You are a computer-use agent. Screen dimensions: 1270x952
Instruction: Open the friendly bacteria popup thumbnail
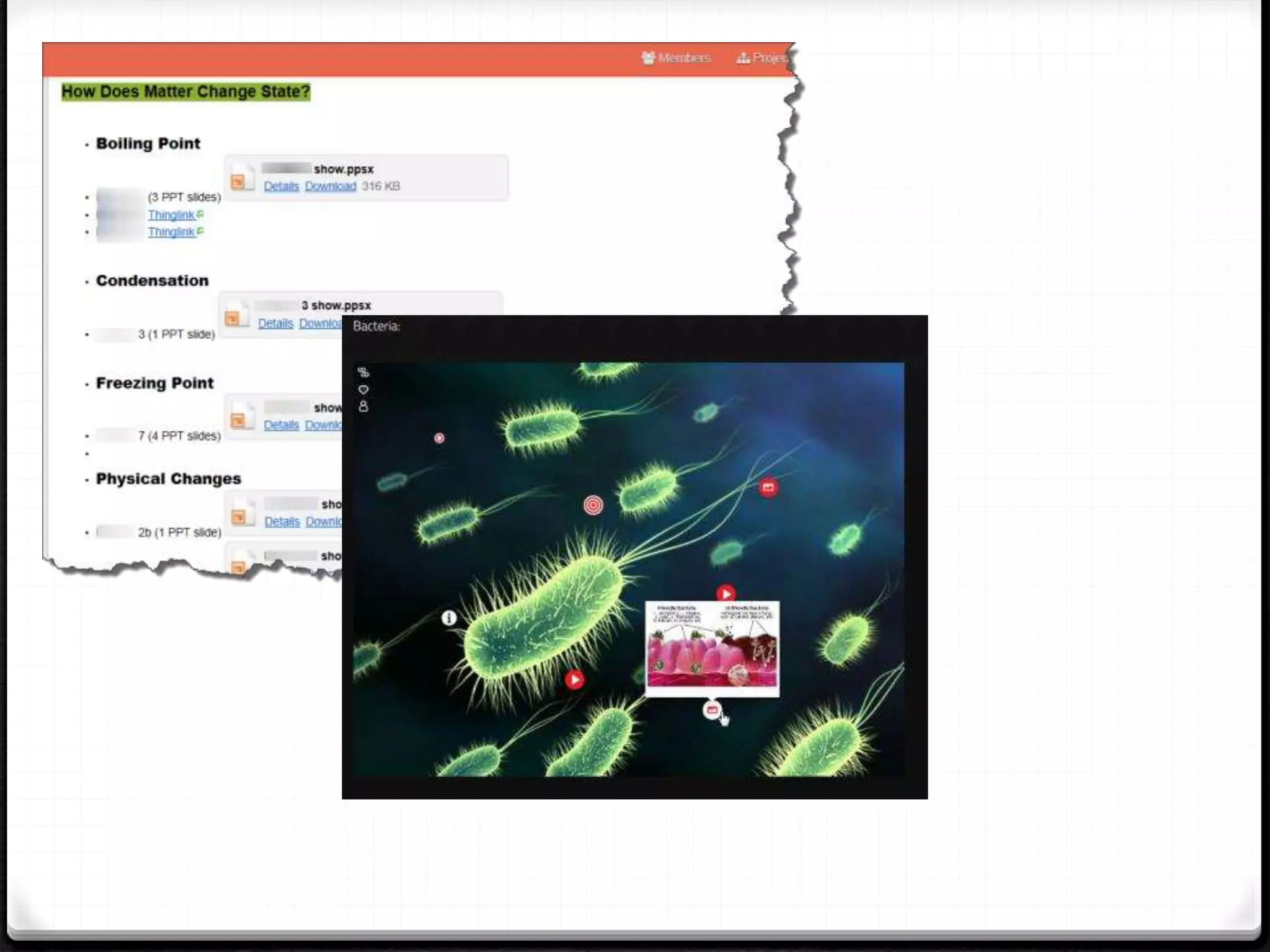712,648
